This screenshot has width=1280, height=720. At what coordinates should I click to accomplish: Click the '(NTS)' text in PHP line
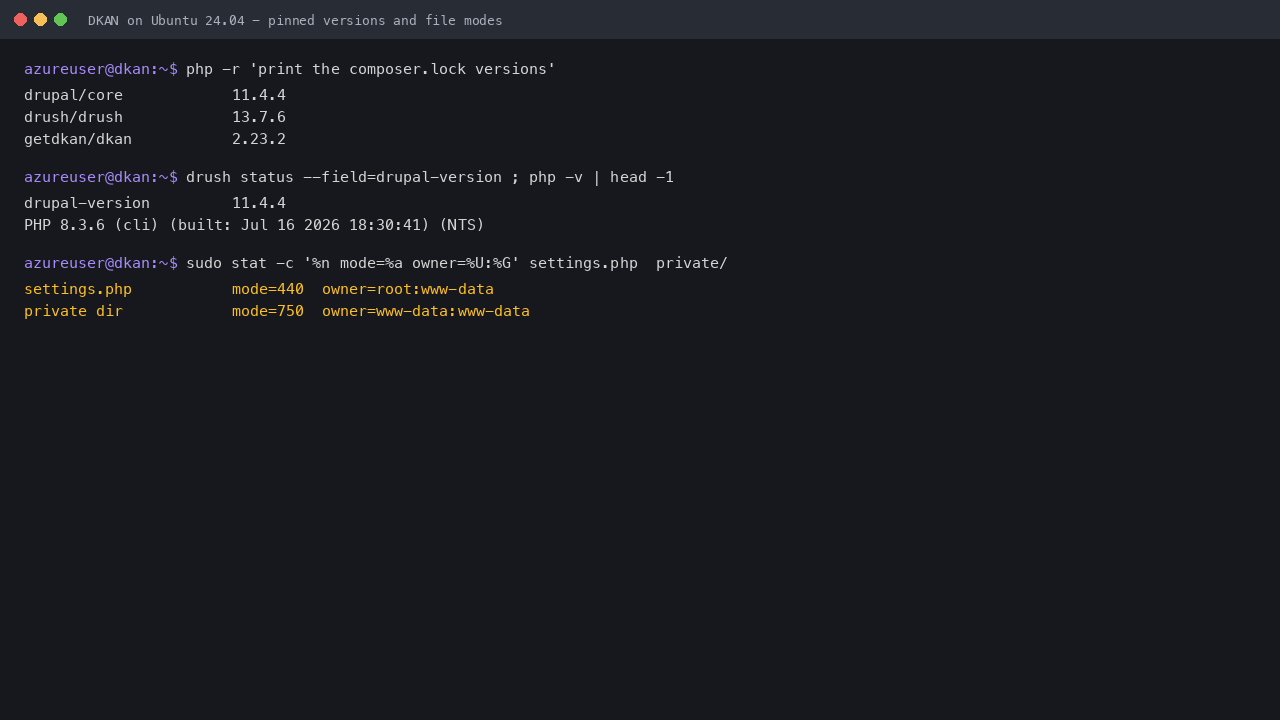(462, 225)
